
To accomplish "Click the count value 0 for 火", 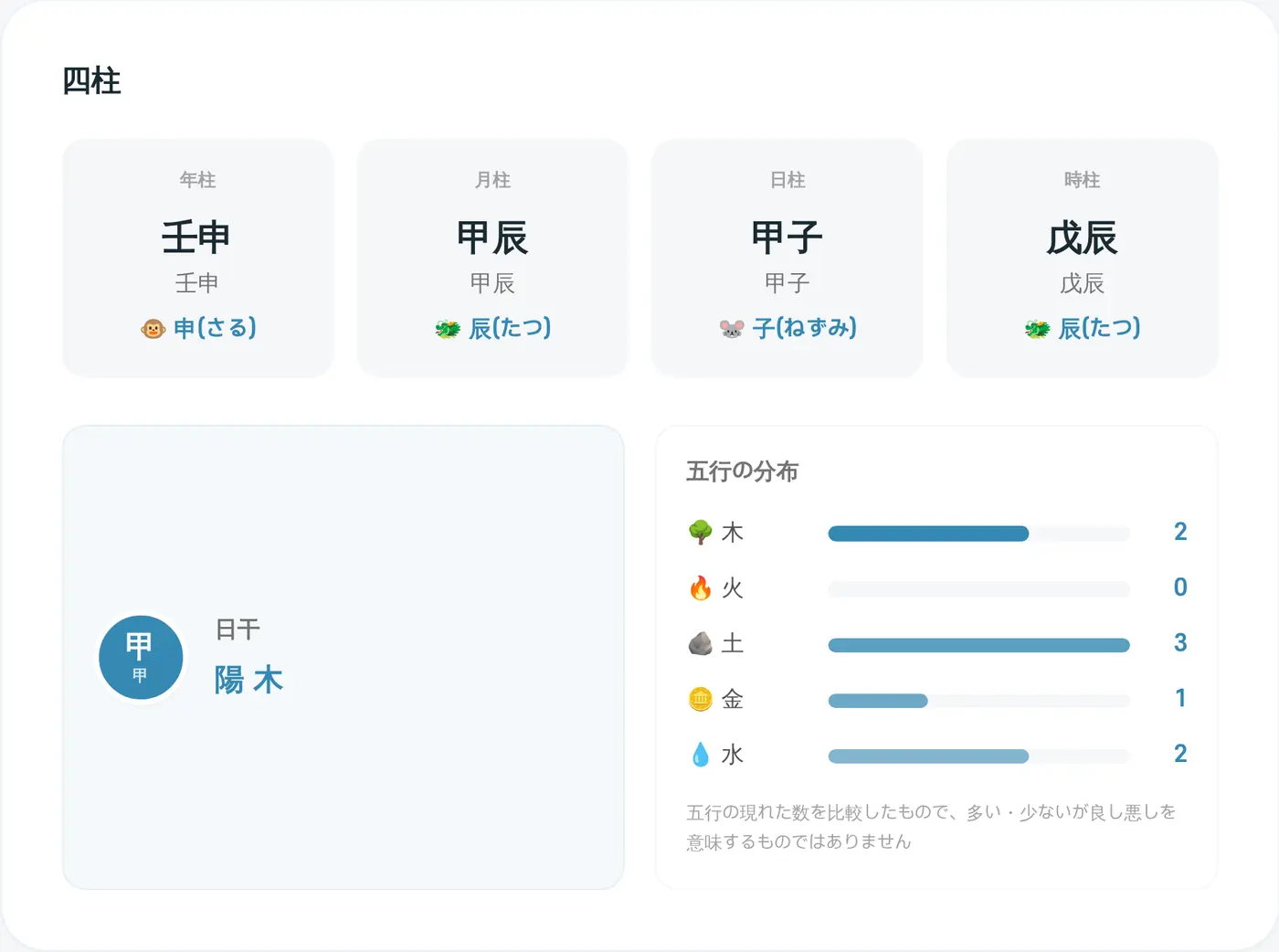I will [x=1180, y=587].
